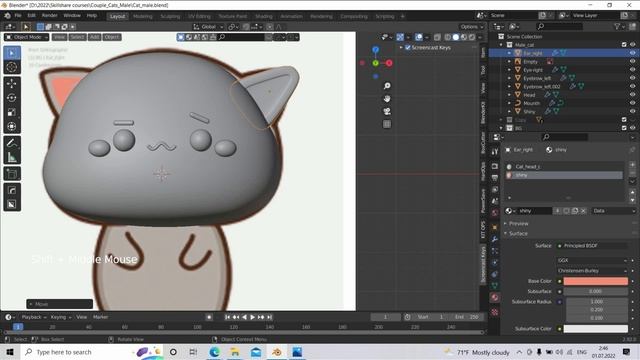Select the shiny material slot
Viewport: 640px width, 360px height.
564,175
